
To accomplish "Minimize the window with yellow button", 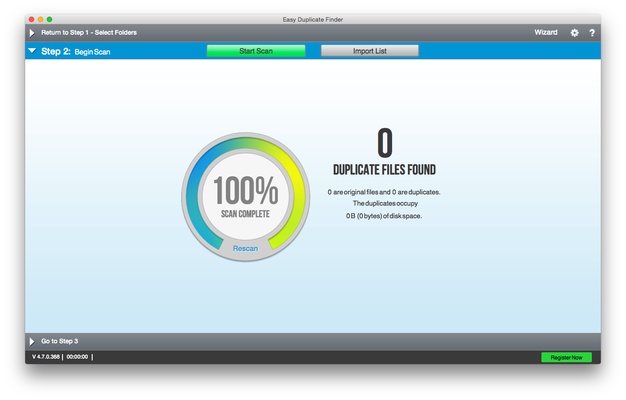I will coord(41,19).
